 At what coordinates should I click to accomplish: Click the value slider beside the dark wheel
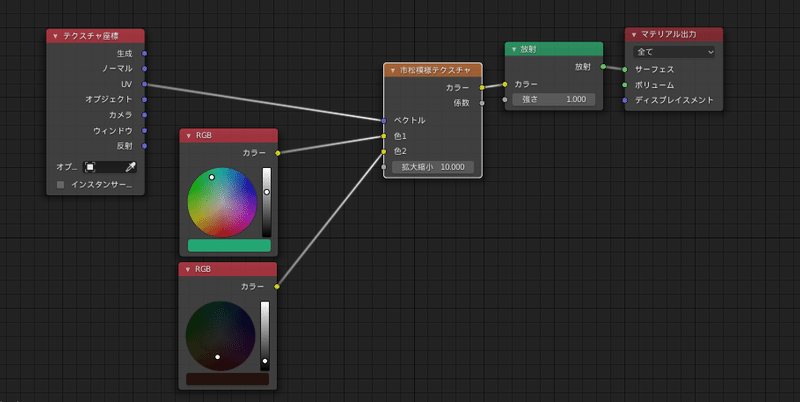click(265, 336)
